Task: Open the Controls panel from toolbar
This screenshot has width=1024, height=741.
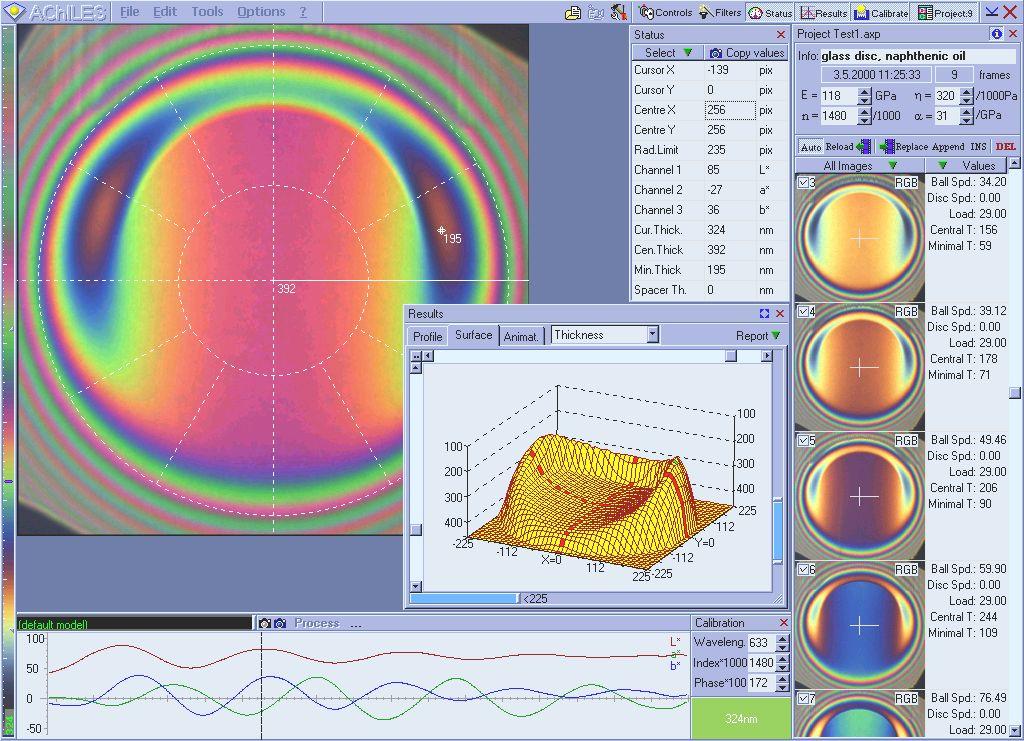Action: 665,12
